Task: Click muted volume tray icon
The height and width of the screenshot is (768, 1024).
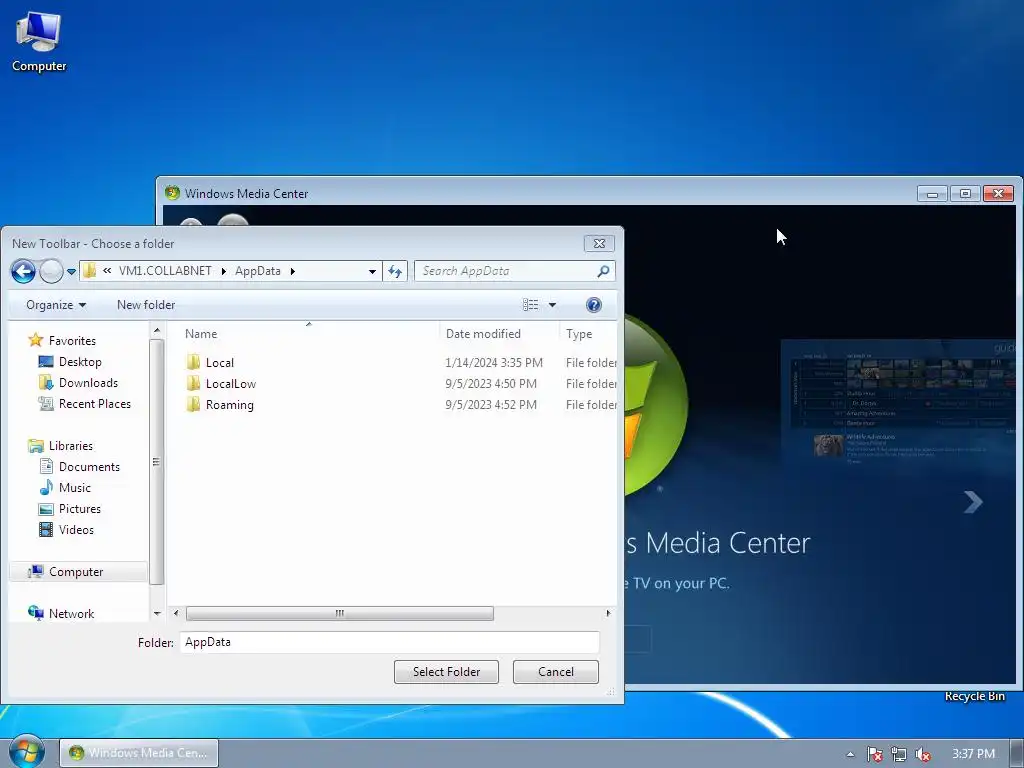Action: (x=923, y=754)
